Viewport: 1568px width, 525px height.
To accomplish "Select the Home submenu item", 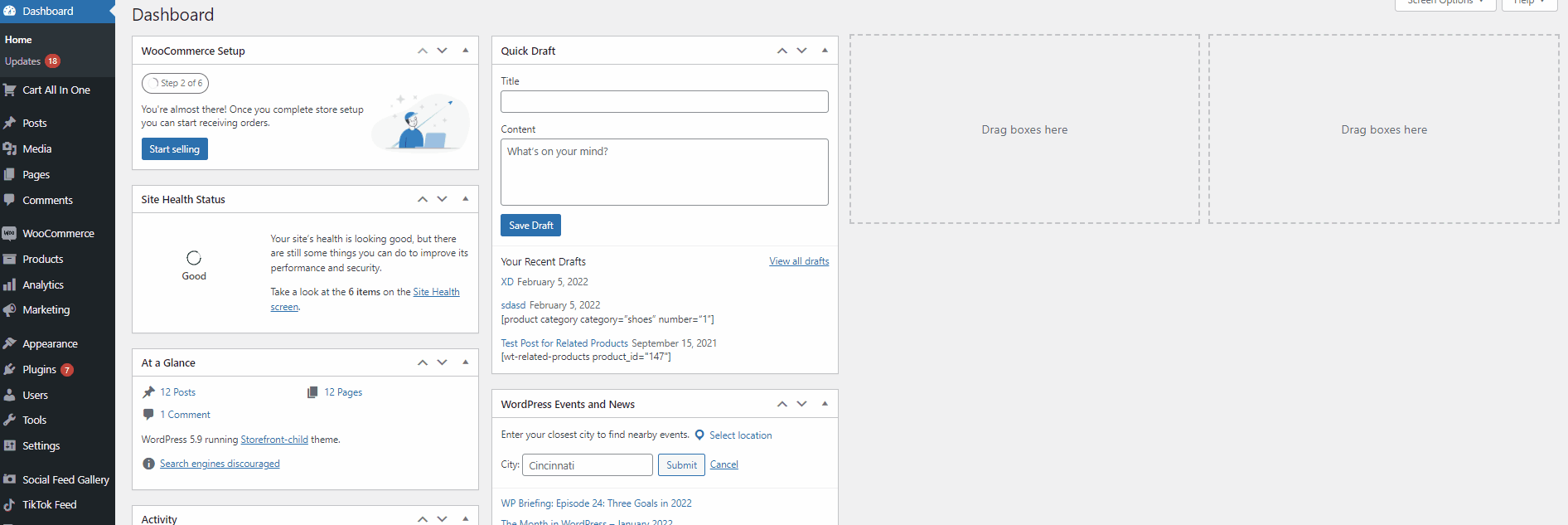I will (x=18, y=39).
